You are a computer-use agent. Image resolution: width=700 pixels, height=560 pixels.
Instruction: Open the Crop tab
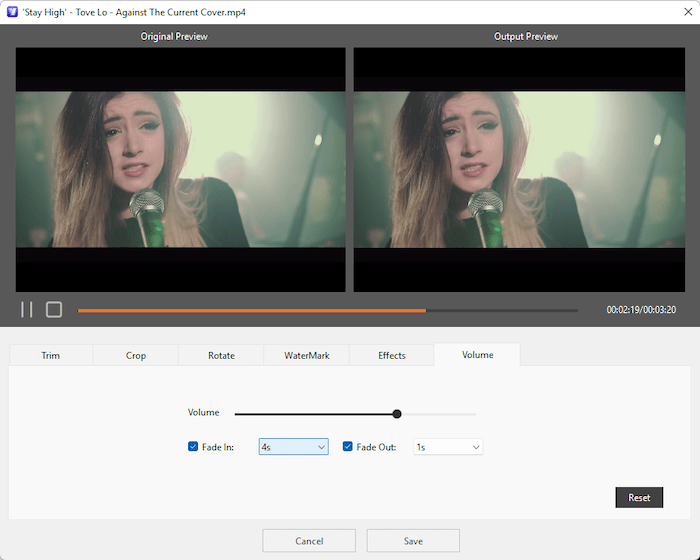(136, 355)
